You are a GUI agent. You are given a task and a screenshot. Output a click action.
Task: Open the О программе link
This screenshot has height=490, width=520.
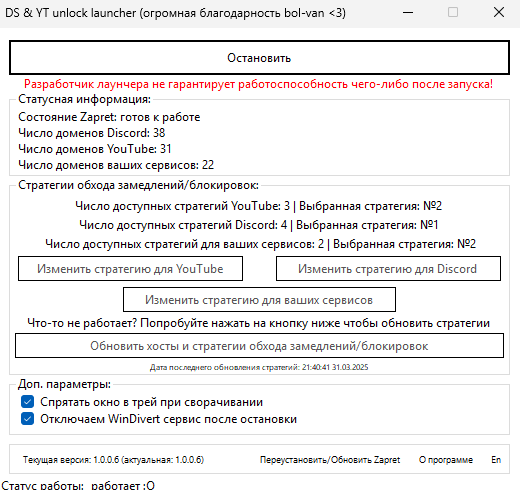446,460
